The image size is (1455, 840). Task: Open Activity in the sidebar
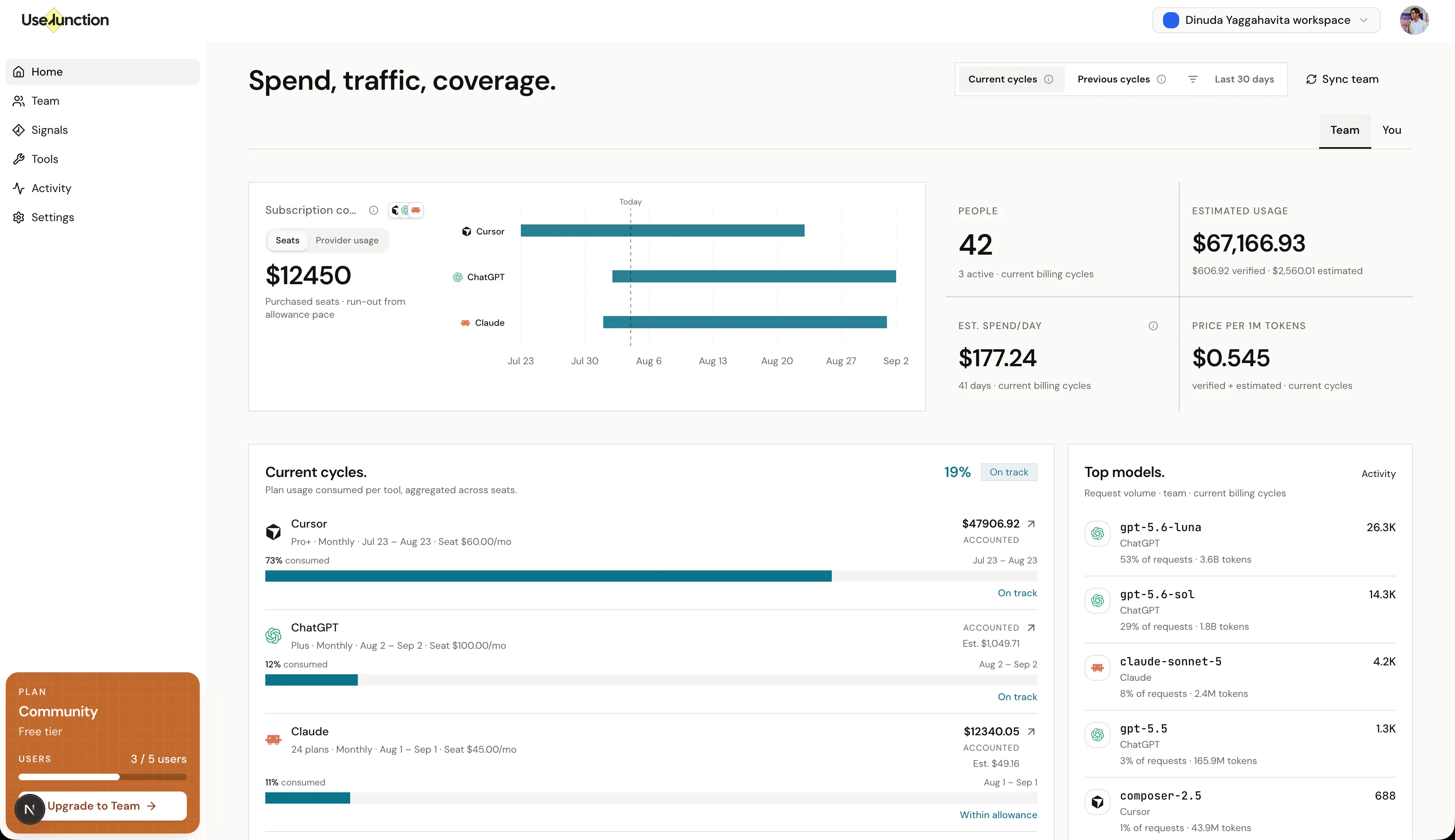coord(103,188)
